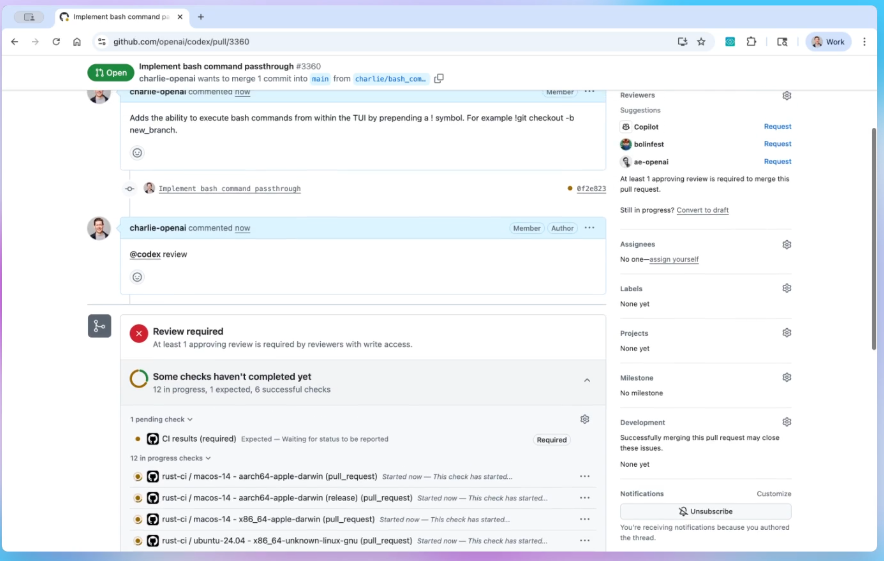Click the now timestamp on @codex comment
884x561 pixels.
click(x=242, y=228)
